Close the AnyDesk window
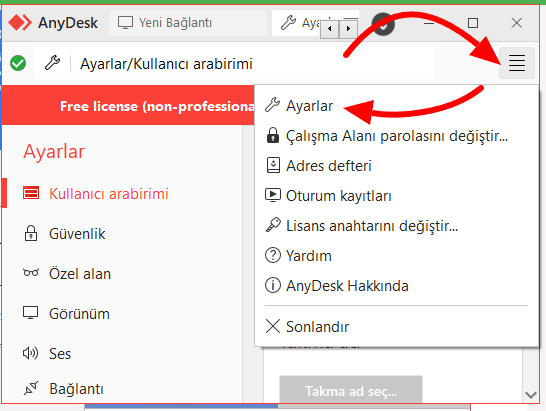The width and height of the screenshot is (546, 411). click(516, 23)
